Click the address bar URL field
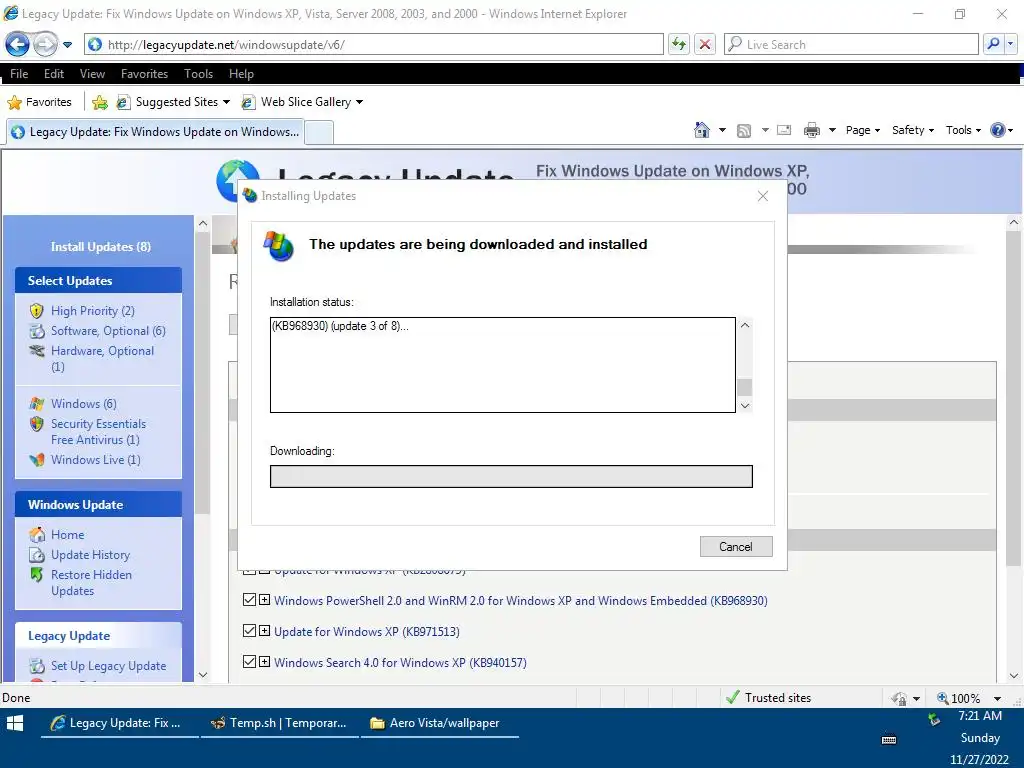Image resolution: width=1024 pixels, height=768 pixels. click(x=374, y=44)
